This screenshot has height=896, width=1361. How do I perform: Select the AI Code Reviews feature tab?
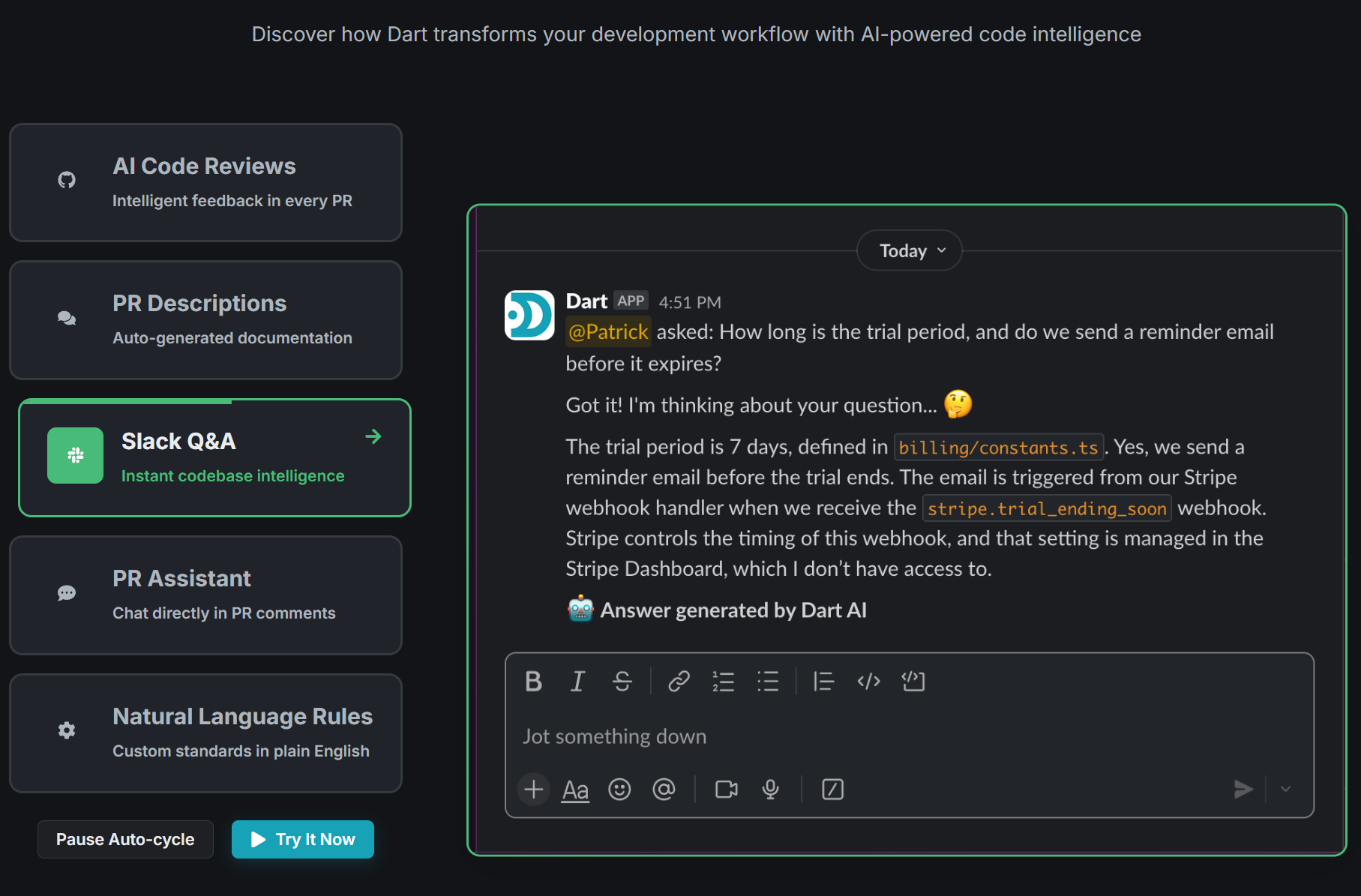[x=205, y=182]
